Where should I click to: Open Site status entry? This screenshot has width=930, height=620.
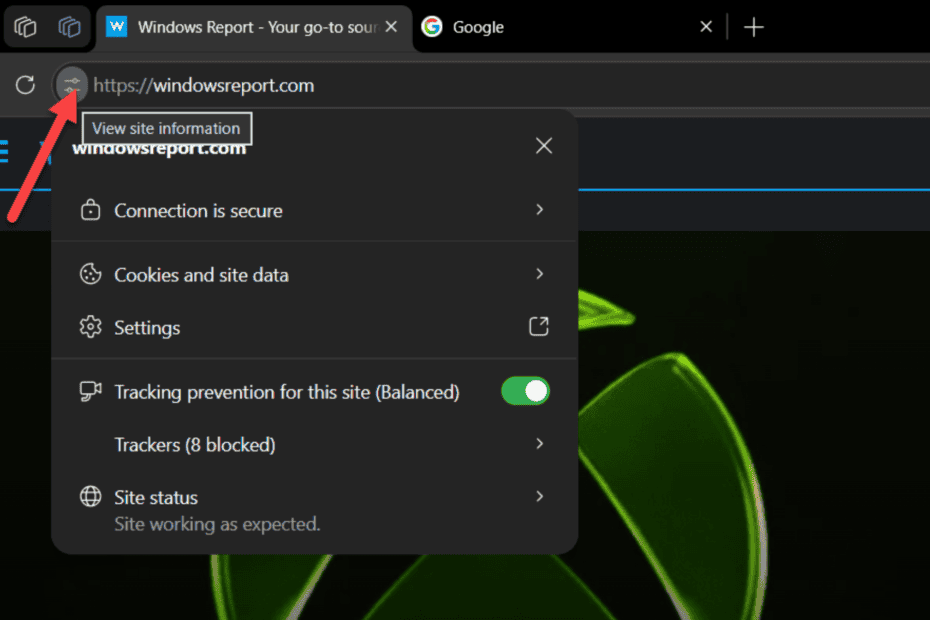point(313,510)
